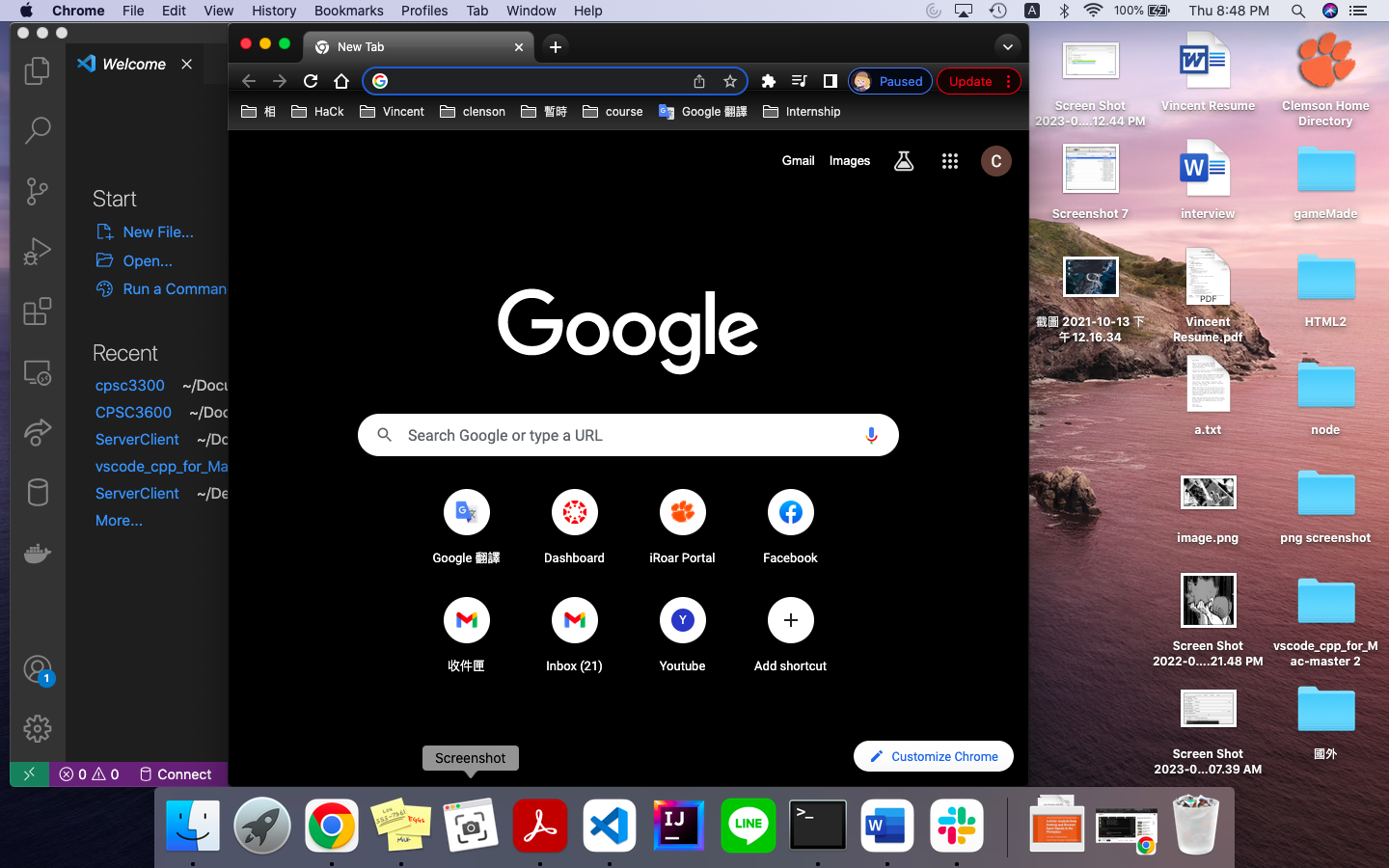The image size is (1389, 868).
Task: Open the Extensions view in VS Code
Action: pos(37,312)
